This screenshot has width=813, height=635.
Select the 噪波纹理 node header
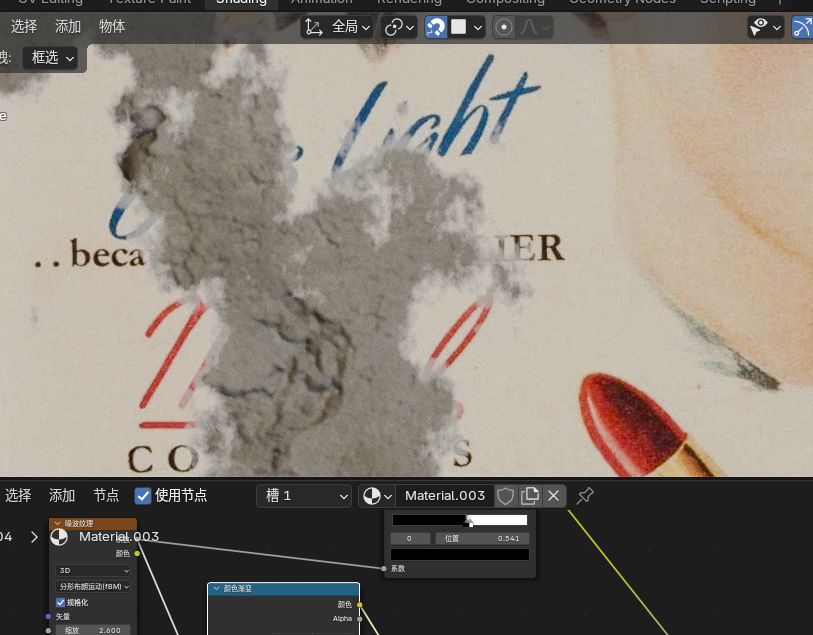(x=93, y=524)
